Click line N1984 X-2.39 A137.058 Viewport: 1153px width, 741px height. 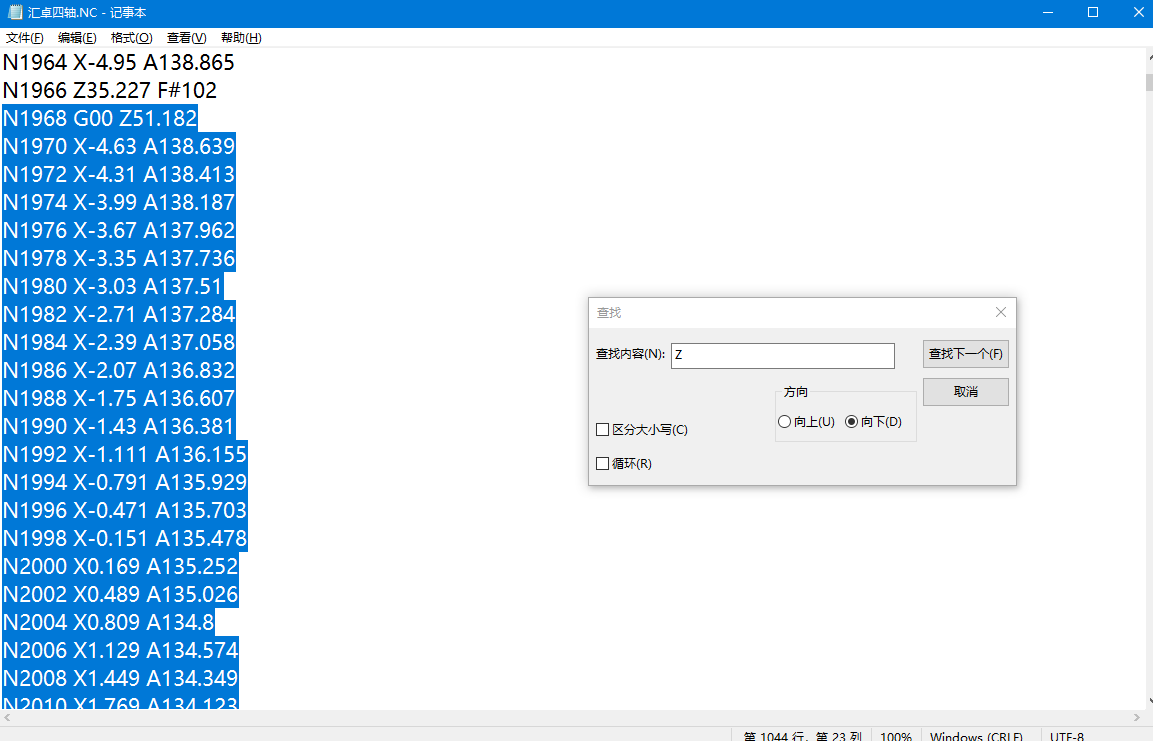(118, 342)
